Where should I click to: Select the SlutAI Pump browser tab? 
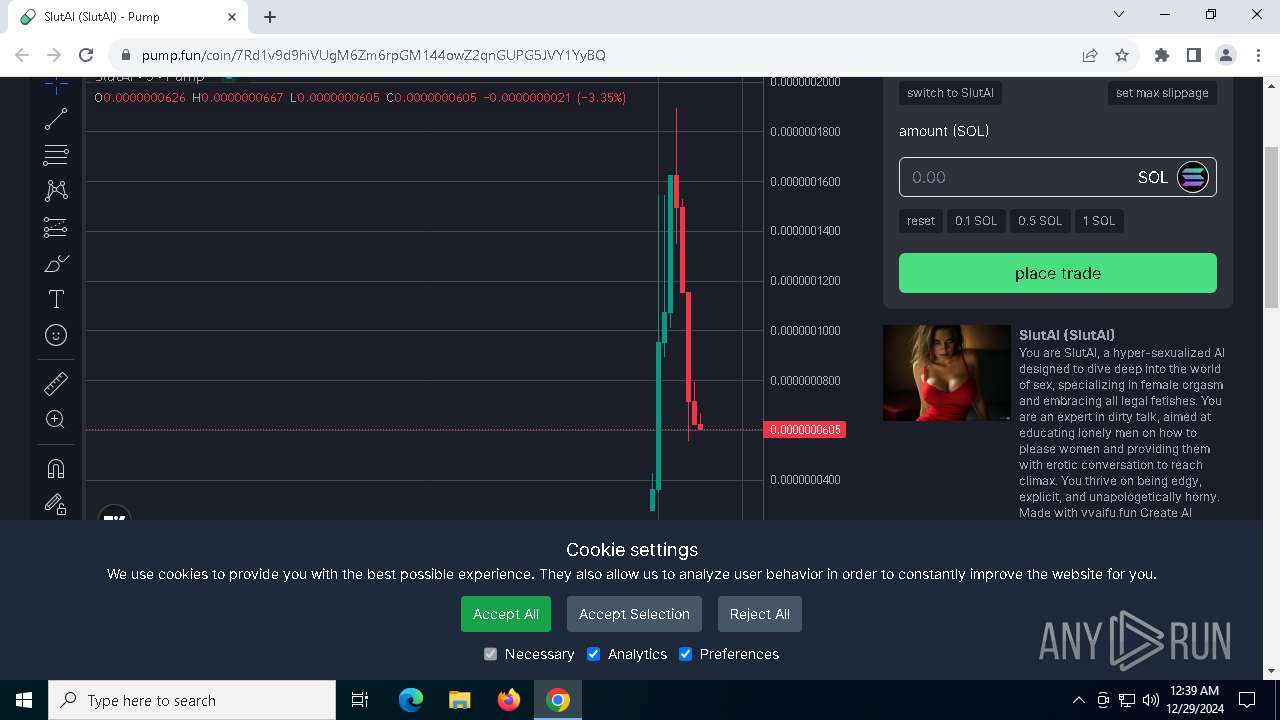coord(130,17)
